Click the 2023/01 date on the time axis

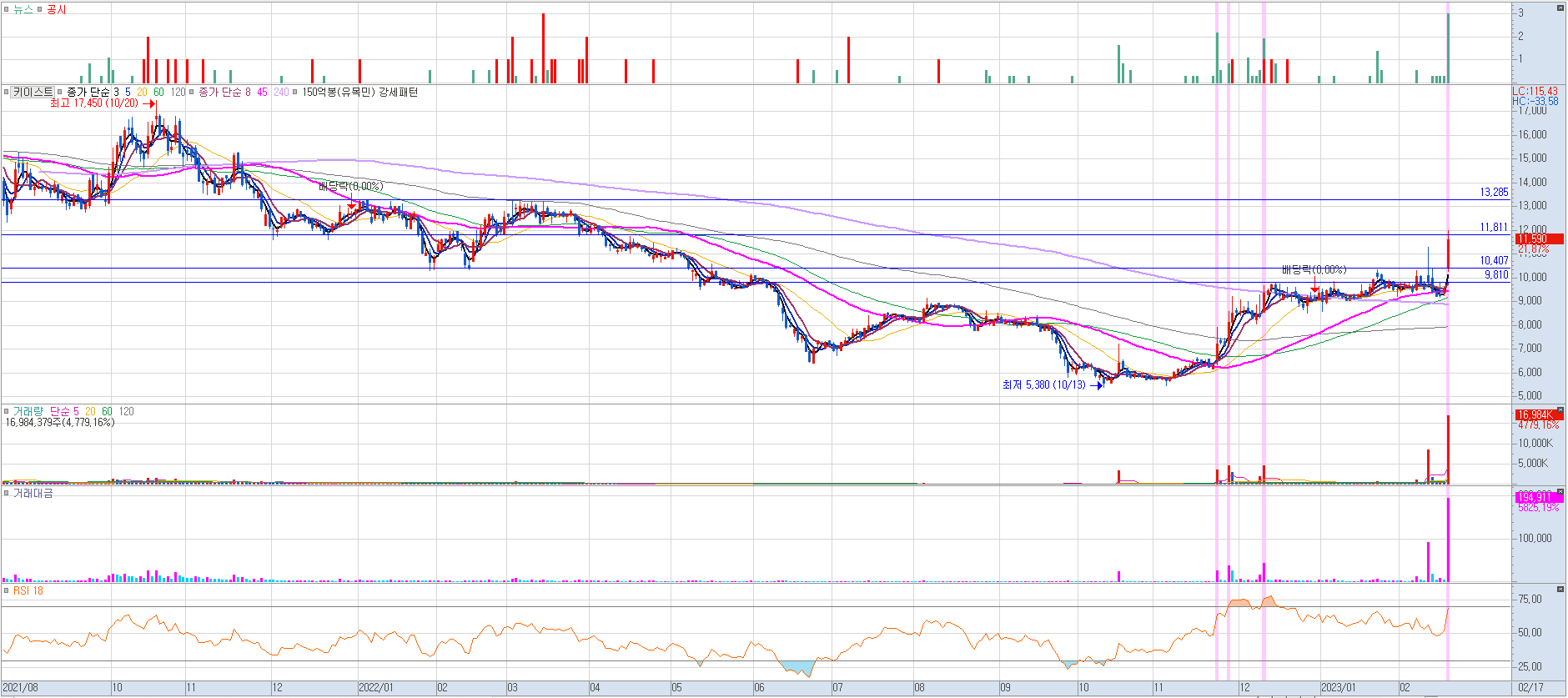pyautogui.click(x=1338, y=688)
